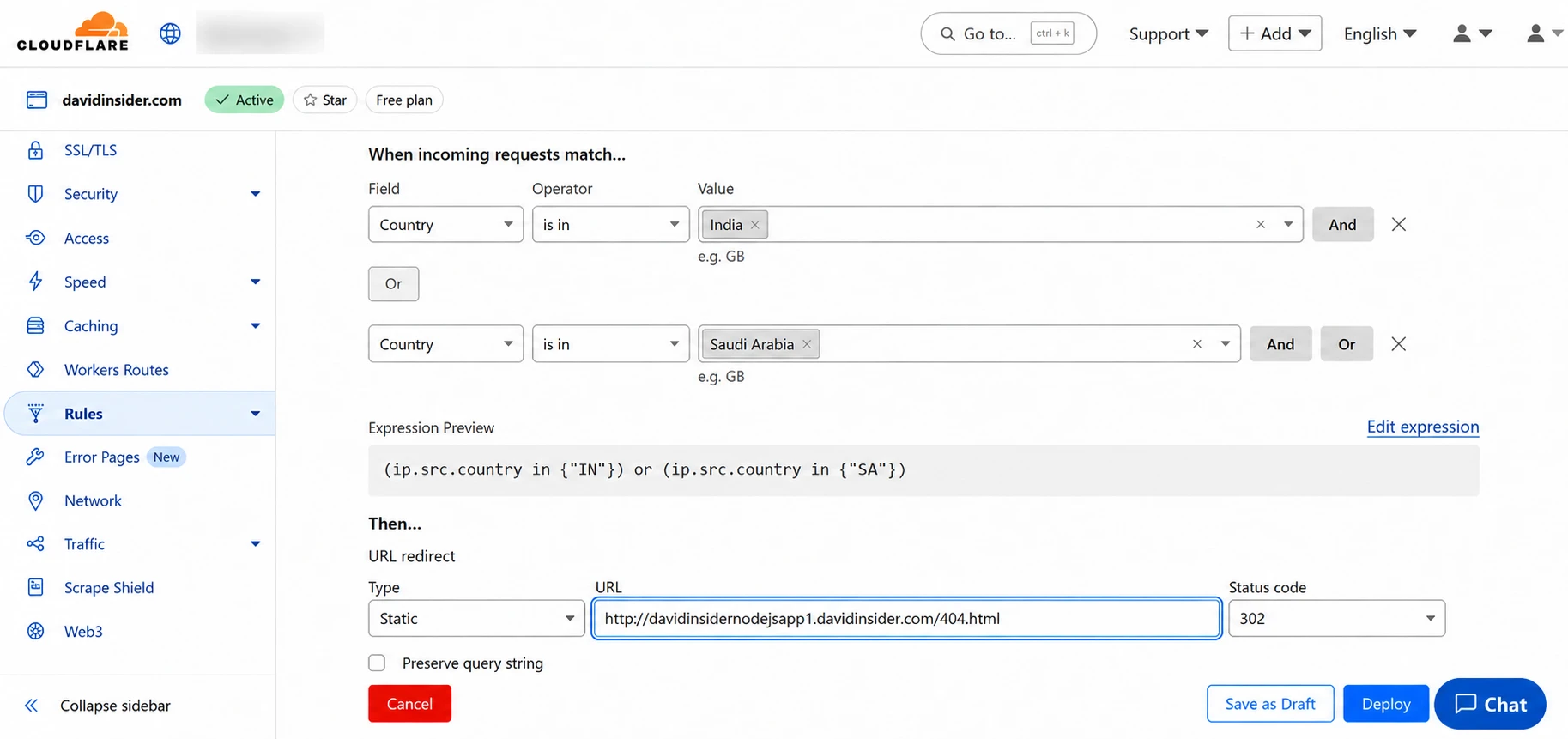Click the redirect URL input field
The width and height of the screenshot is (1568, 739).
point(906,618)
